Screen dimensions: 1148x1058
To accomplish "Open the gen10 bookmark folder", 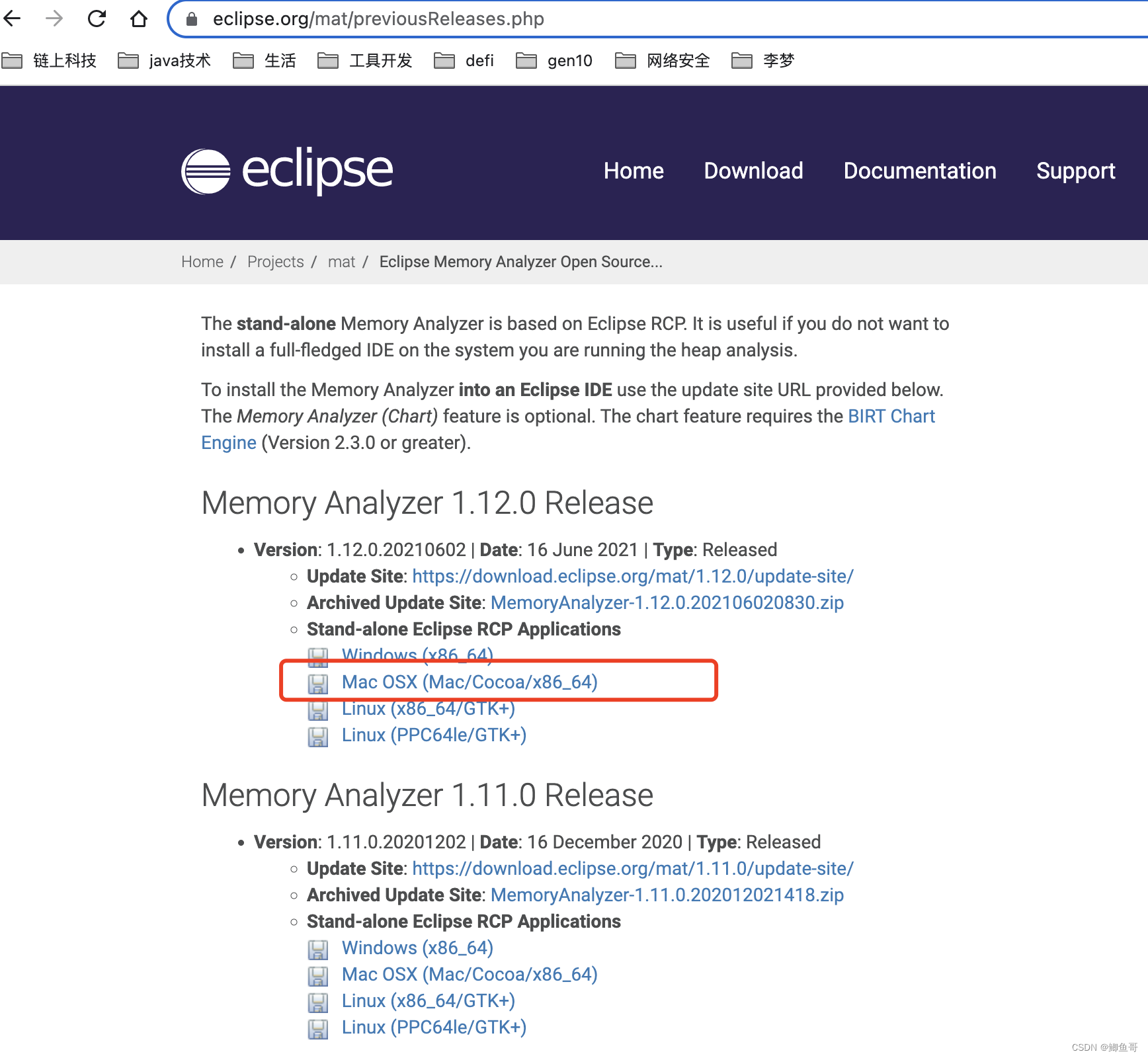I will coord(554,61).
